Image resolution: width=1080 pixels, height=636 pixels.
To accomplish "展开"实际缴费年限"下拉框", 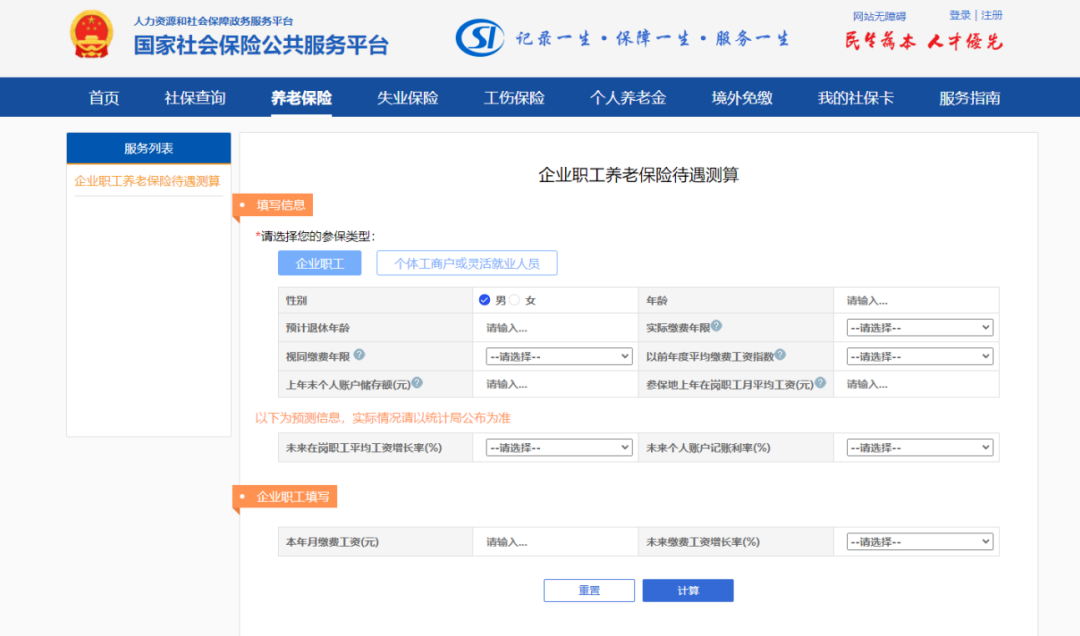I will (917, 327).
